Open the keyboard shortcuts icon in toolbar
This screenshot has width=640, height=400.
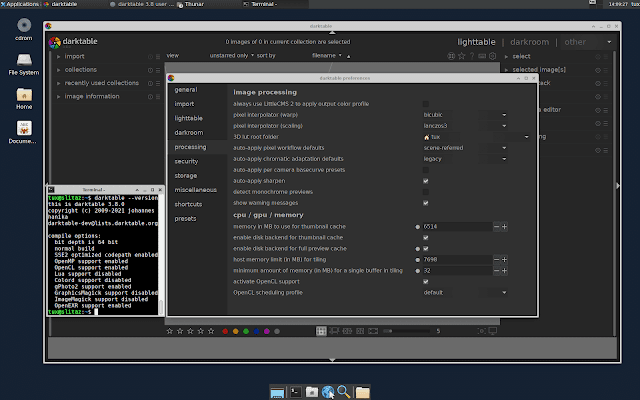click(482, 56)
